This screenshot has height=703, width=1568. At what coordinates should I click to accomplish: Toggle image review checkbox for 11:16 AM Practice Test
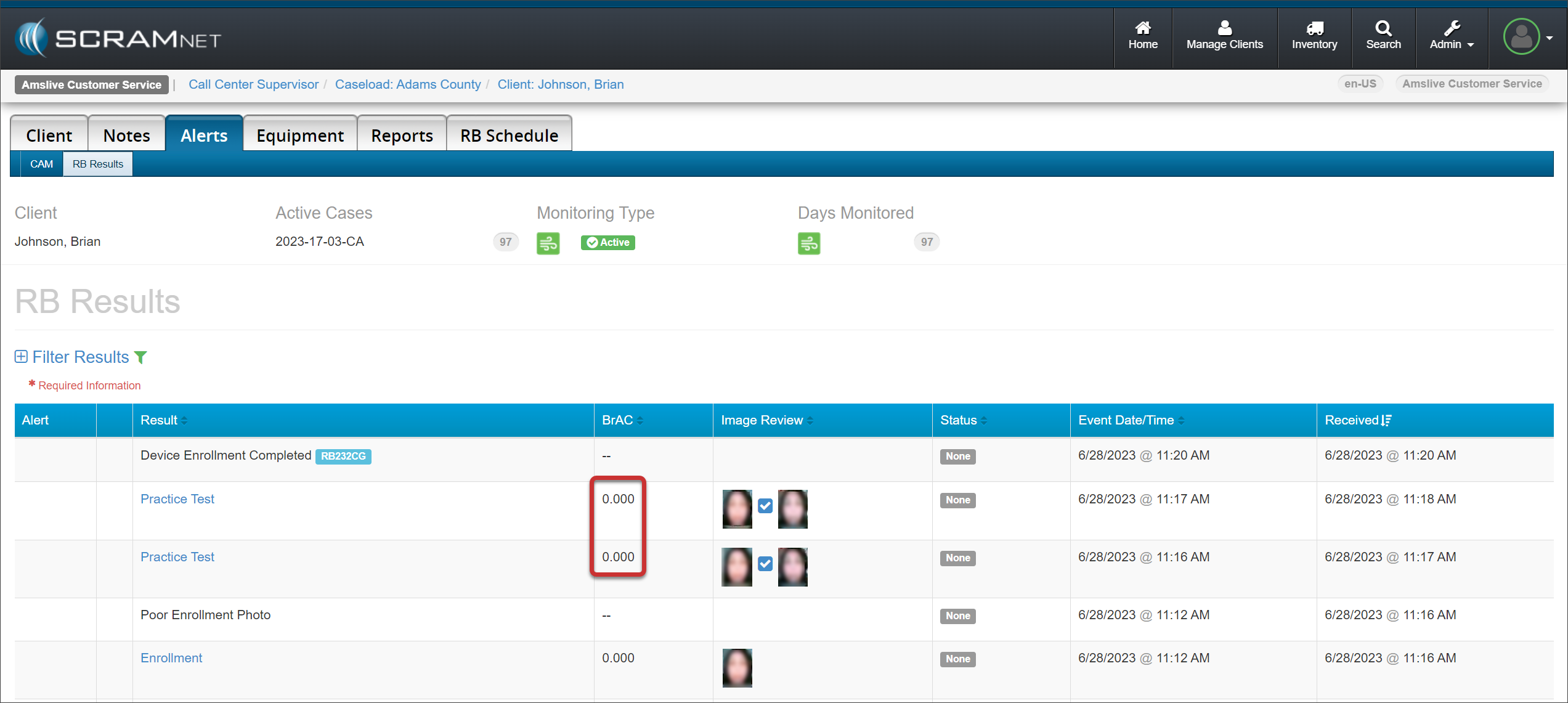tap(765, 564)
